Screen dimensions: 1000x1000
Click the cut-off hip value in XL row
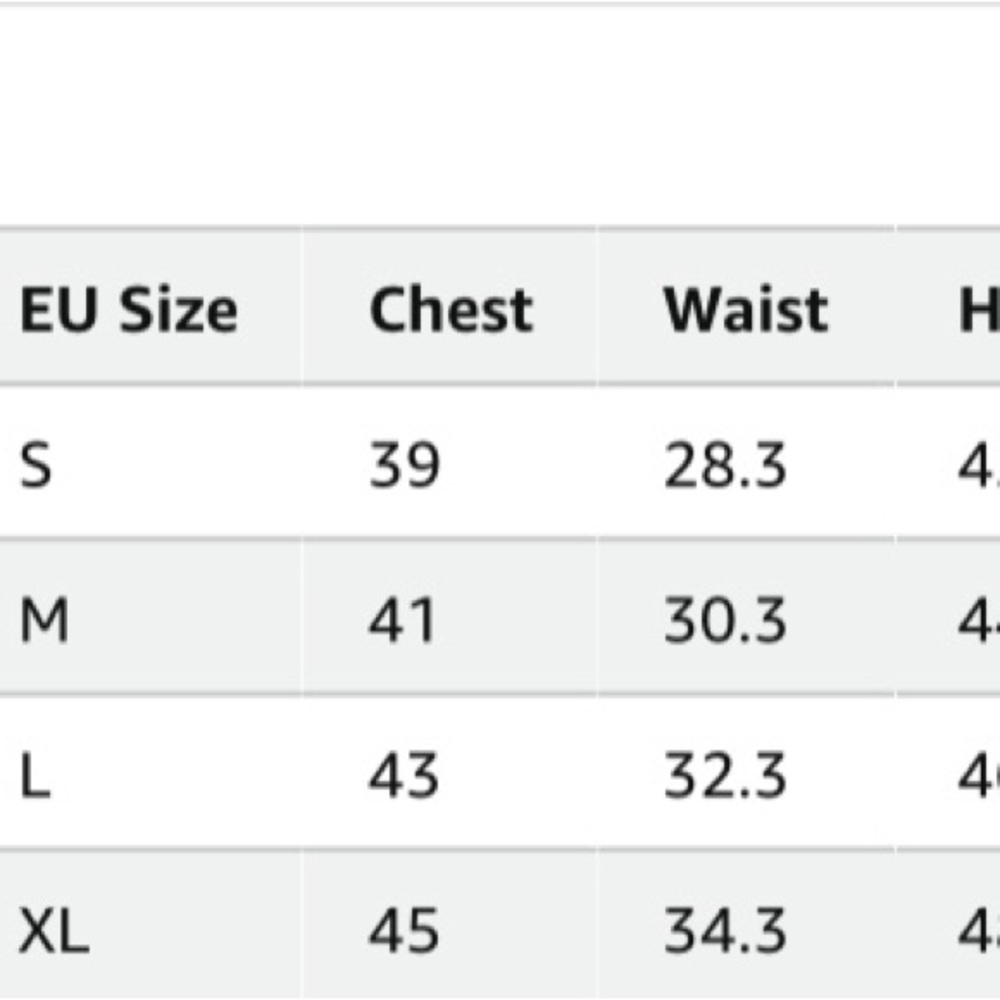[x=979, y=930]
